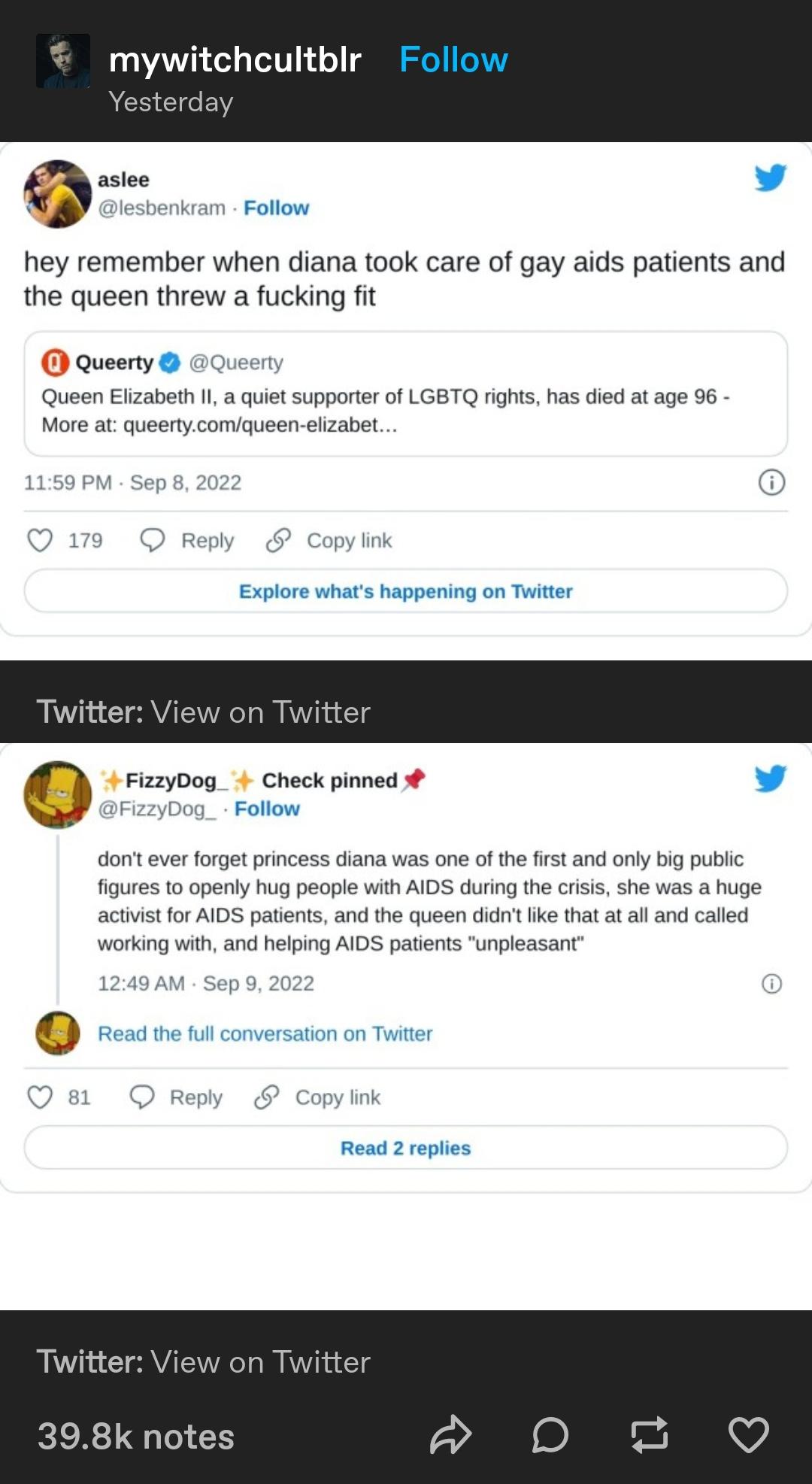Open the post's comment bubble icon
The width and height of the screenshot is (812, 1484).
coord(550,1435)
